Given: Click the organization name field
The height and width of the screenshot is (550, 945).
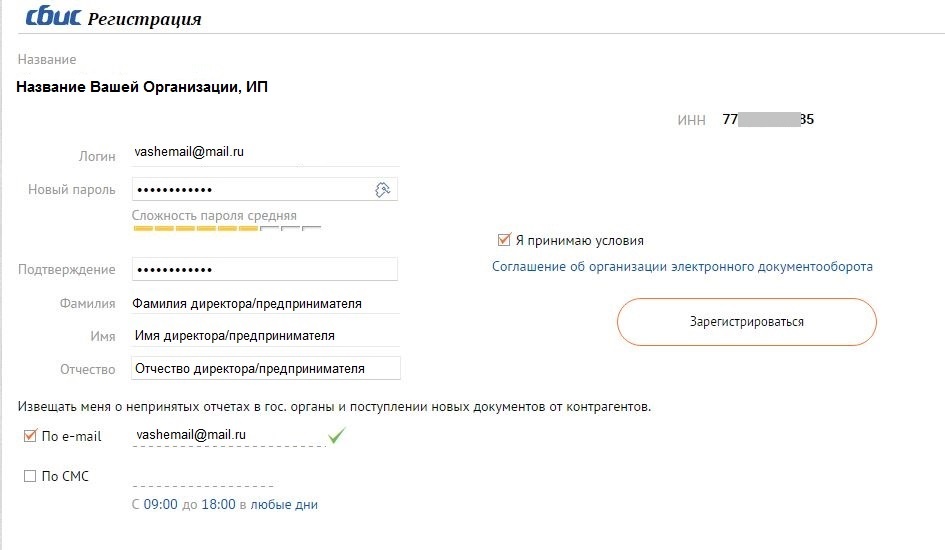Looking at the screenshot, I should (143, 87).
